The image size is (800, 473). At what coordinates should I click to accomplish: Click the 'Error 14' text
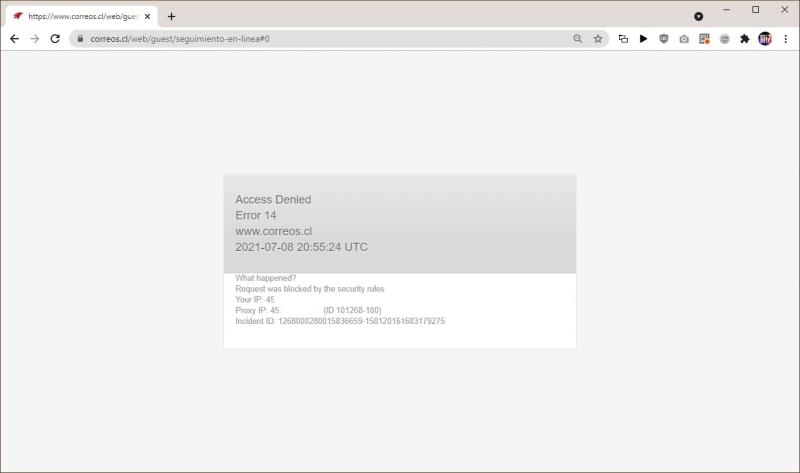[x=256, y=215]
